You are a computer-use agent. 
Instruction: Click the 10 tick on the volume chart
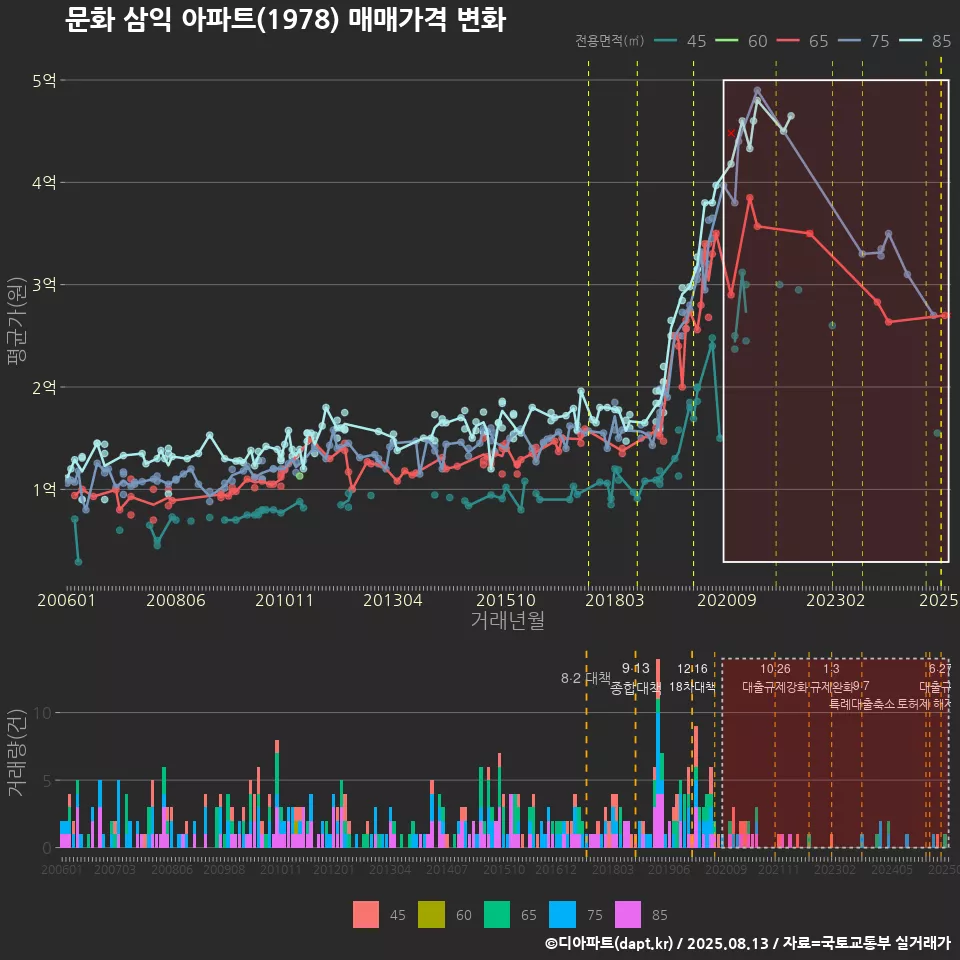pyautogui.click(x=43, y=713)
